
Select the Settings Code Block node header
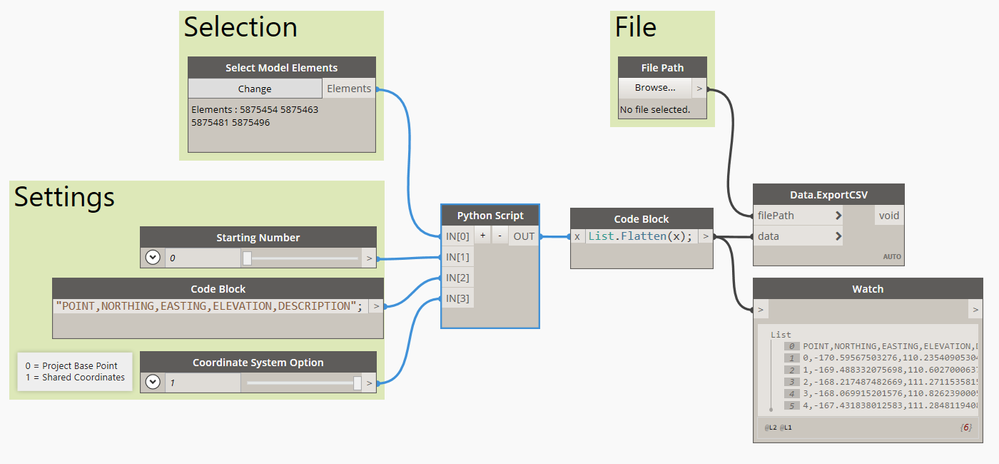(x=218, y=289)
